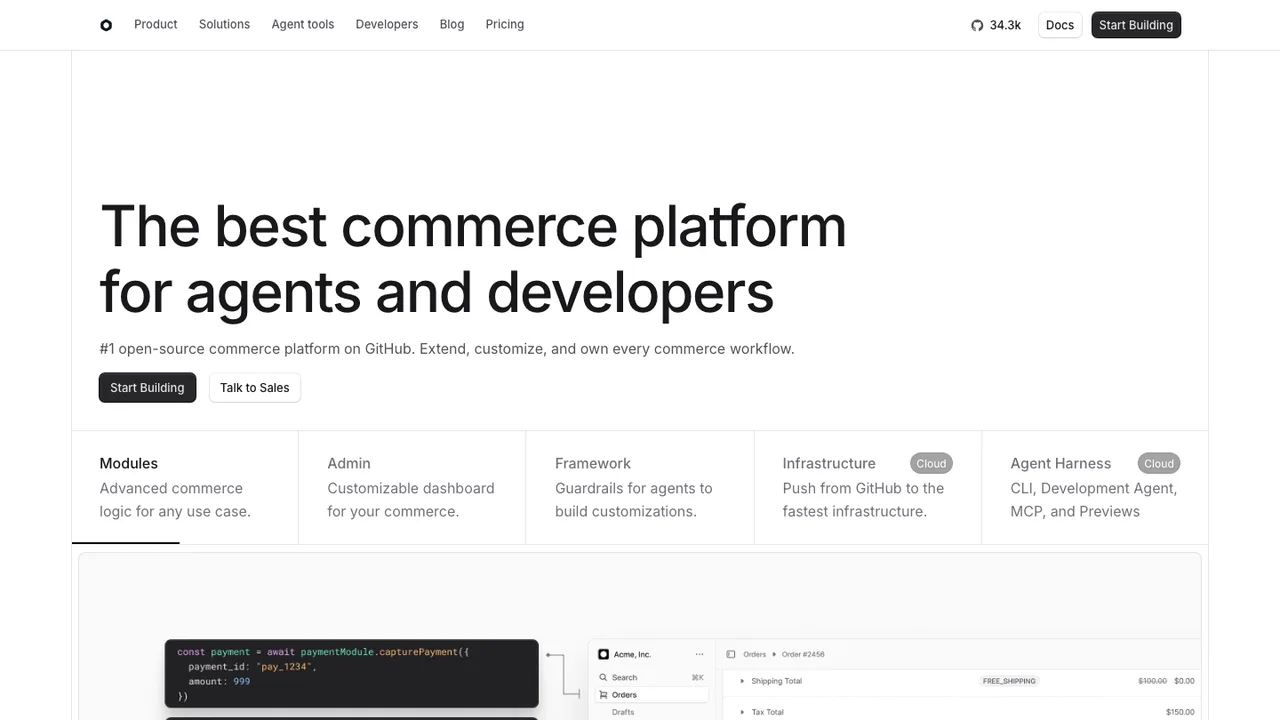Open the Solutions menu
The image size is (1280, 720).
(224, 24)
